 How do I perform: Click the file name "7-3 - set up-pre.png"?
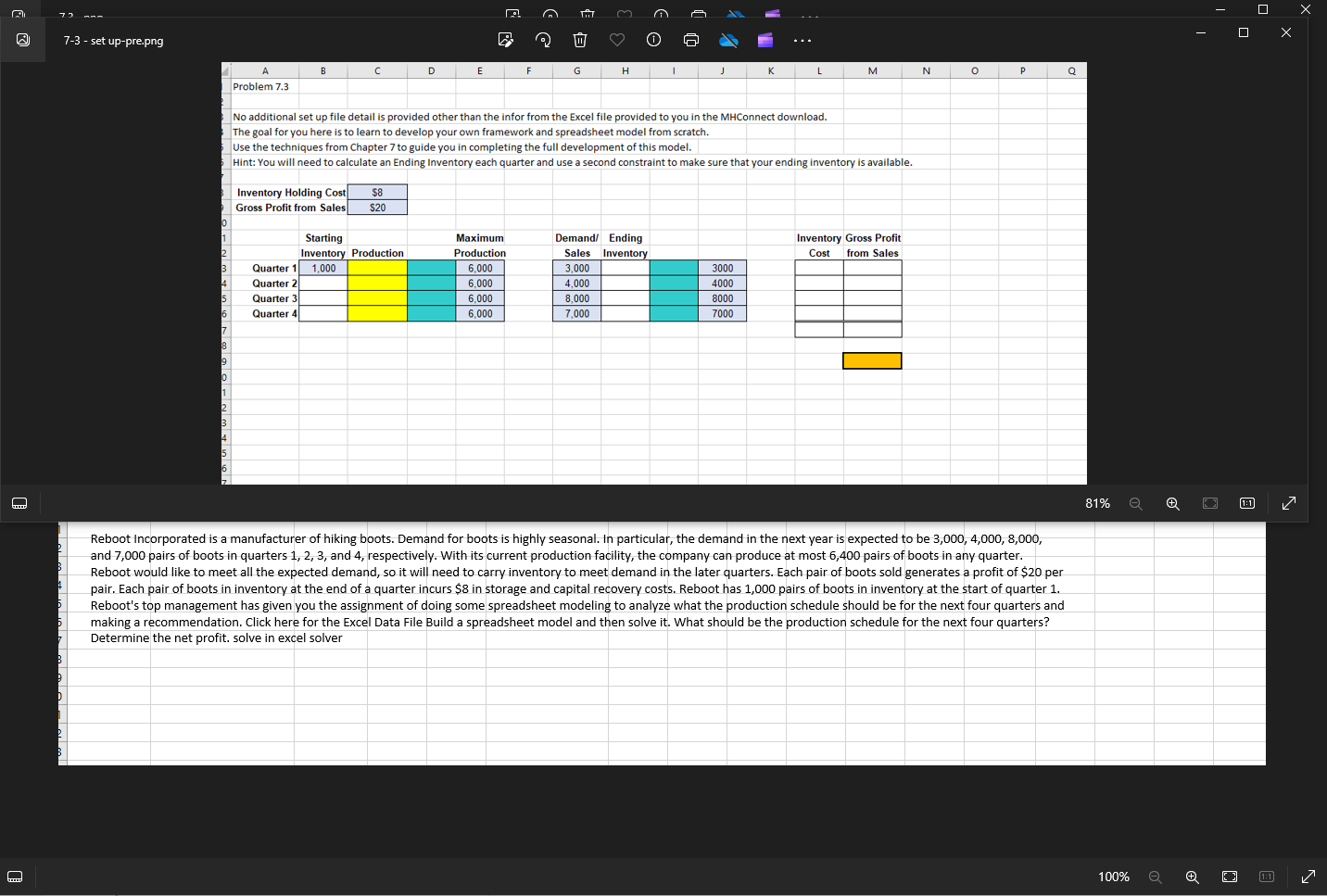113,41
